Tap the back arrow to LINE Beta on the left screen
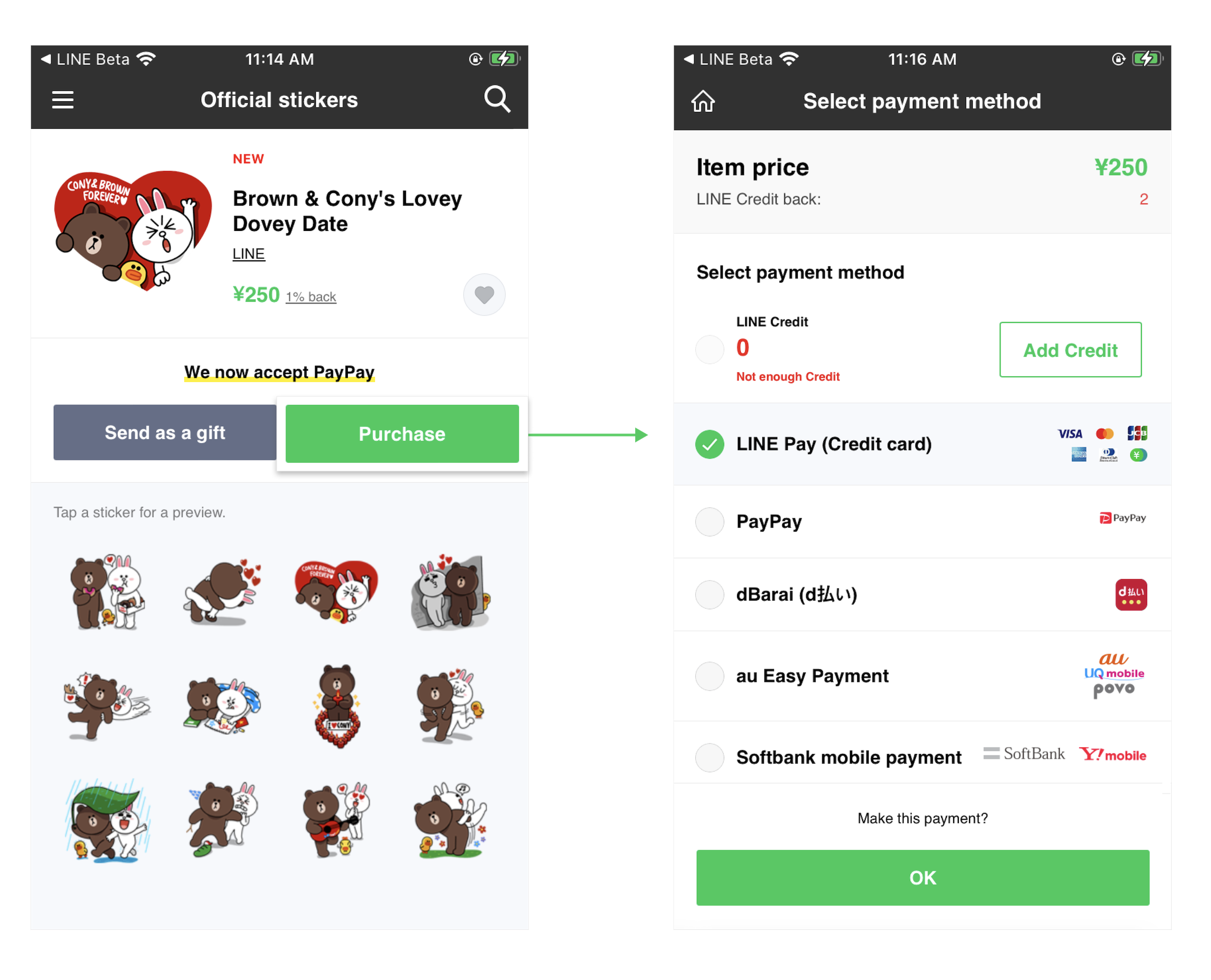This screenshot has width=1211, height=980. pyautogui.click(x=46, y=59)
